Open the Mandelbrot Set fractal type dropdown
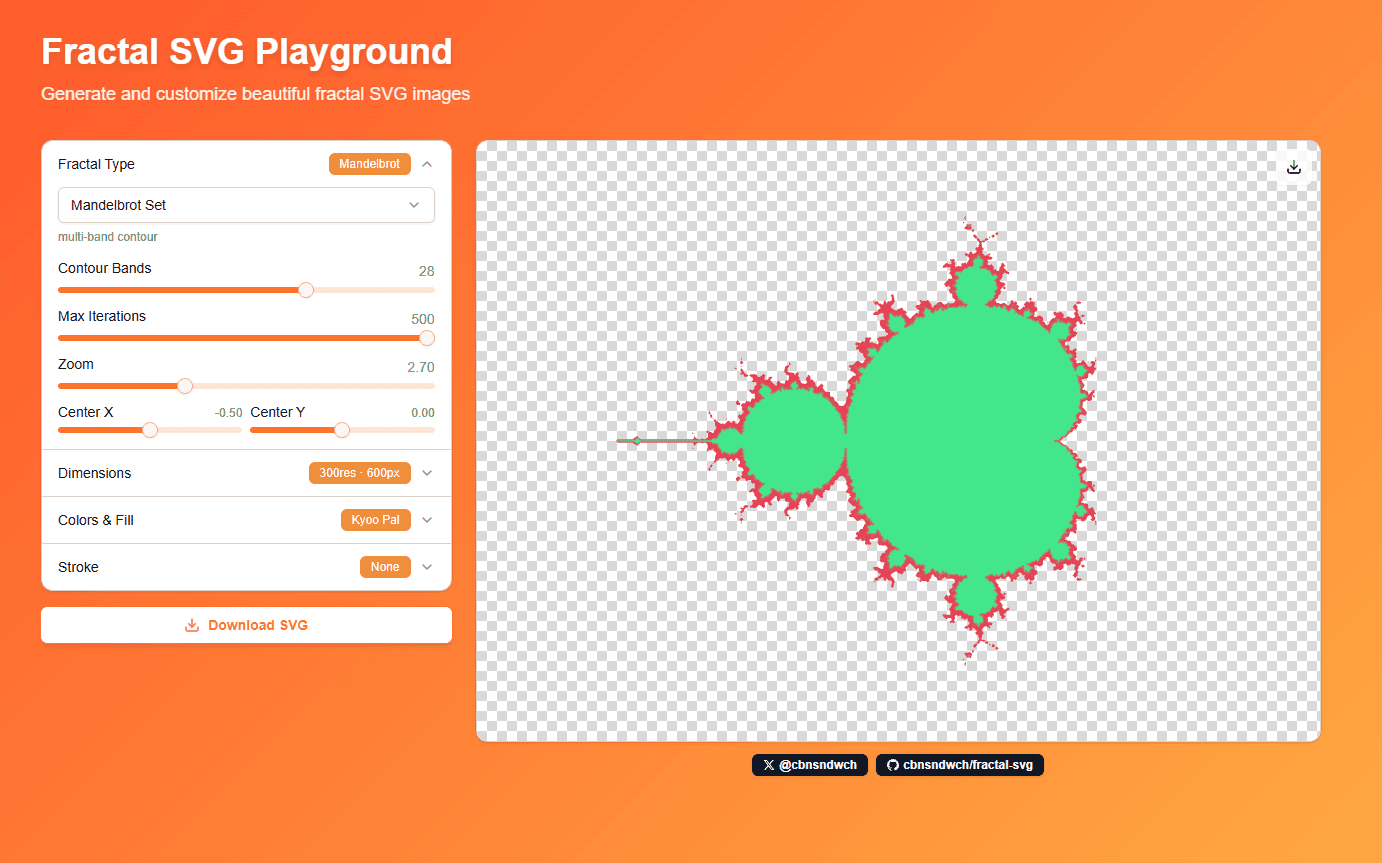This screenshot has height=863, width=1382. (246, 205)
